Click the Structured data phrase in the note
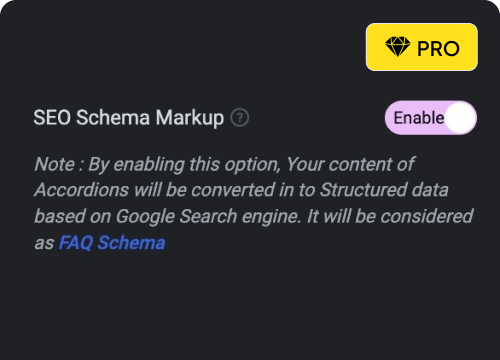Viewport: 500px width, 360px height. click(384, 190)
